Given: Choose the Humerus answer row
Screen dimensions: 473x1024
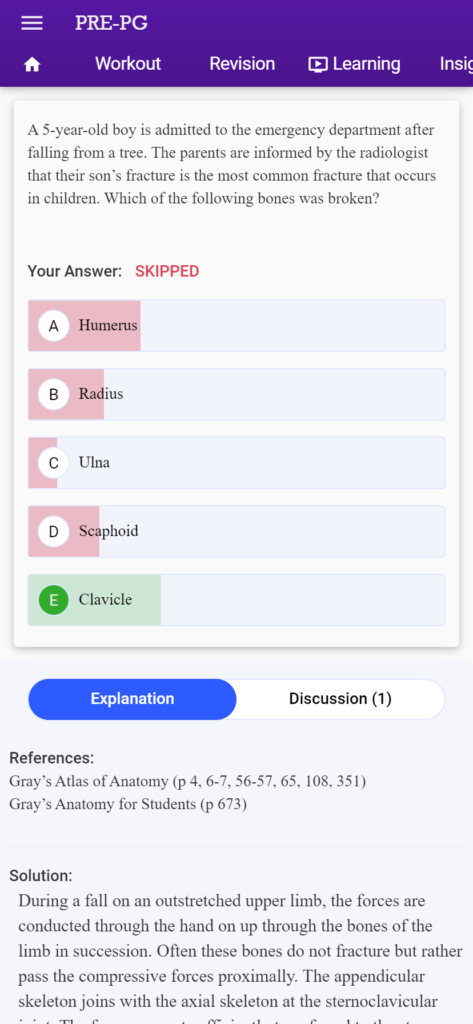Looking at the screenshot, I should click(236, 325).
